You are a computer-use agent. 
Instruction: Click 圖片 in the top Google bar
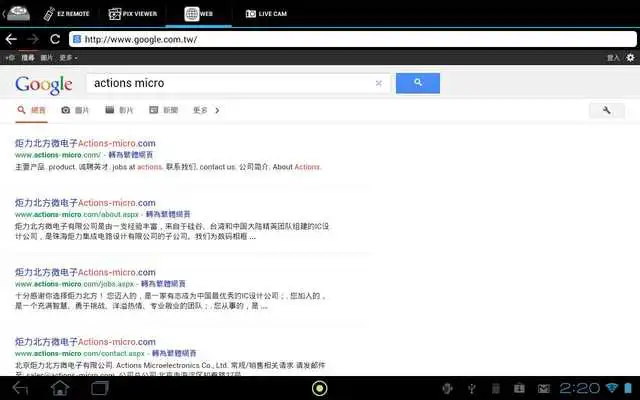click(x=47, y=58)
